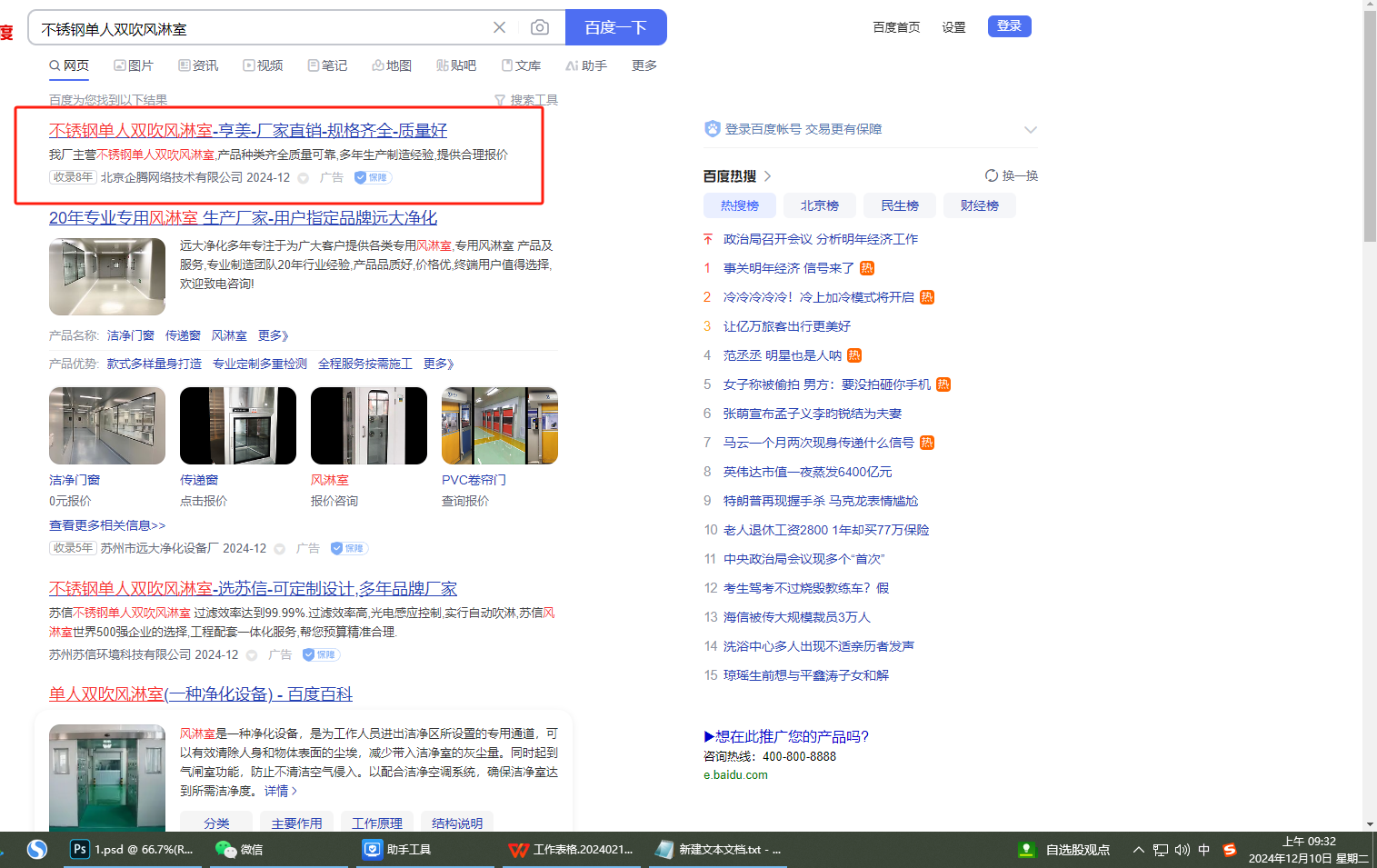Select the 北京榜 hot list tab
The width and height of the screenshot is (1377, 868).
pyautogui.click(x=819, y=205)
